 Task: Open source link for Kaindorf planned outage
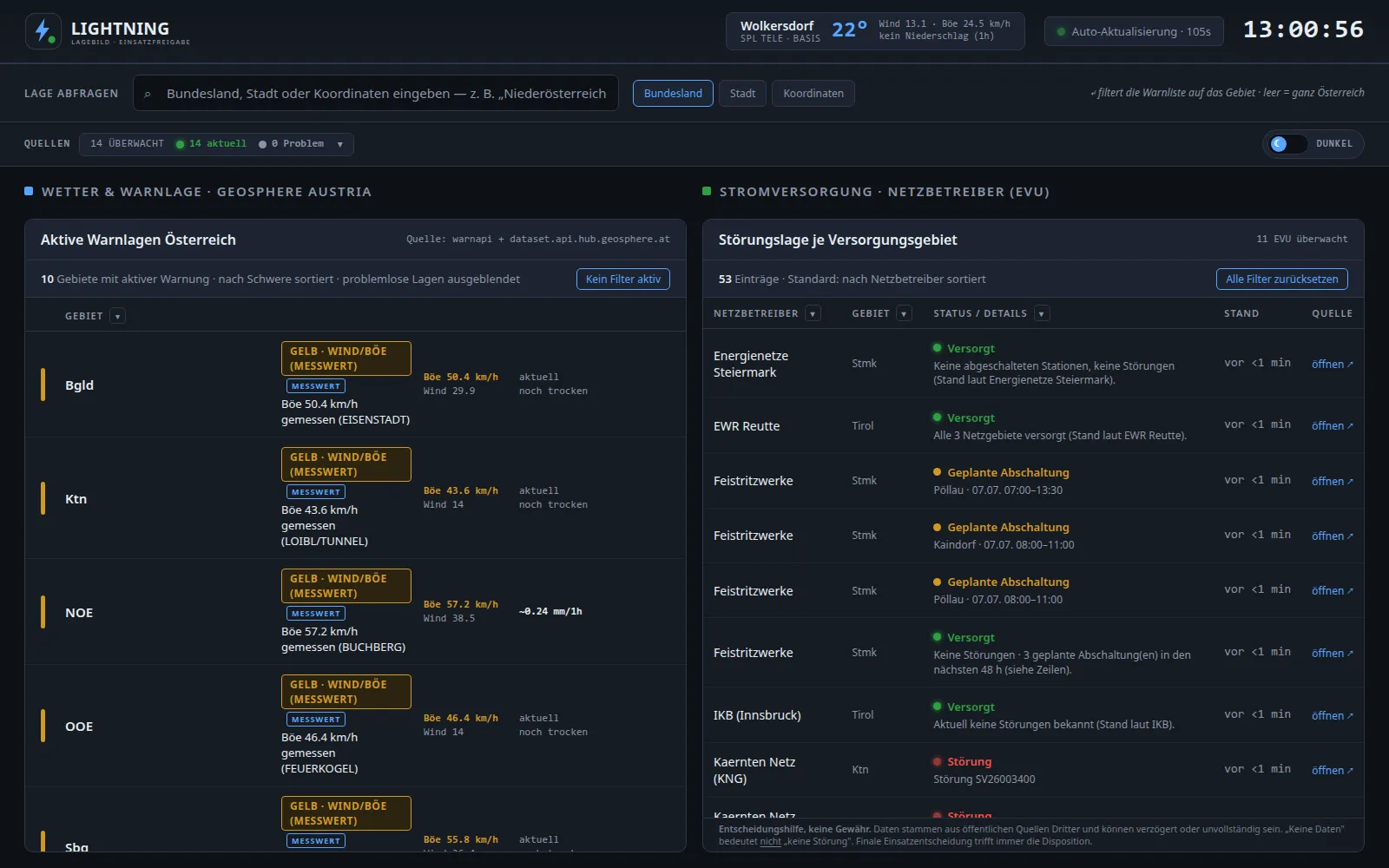coord(1332,536)
